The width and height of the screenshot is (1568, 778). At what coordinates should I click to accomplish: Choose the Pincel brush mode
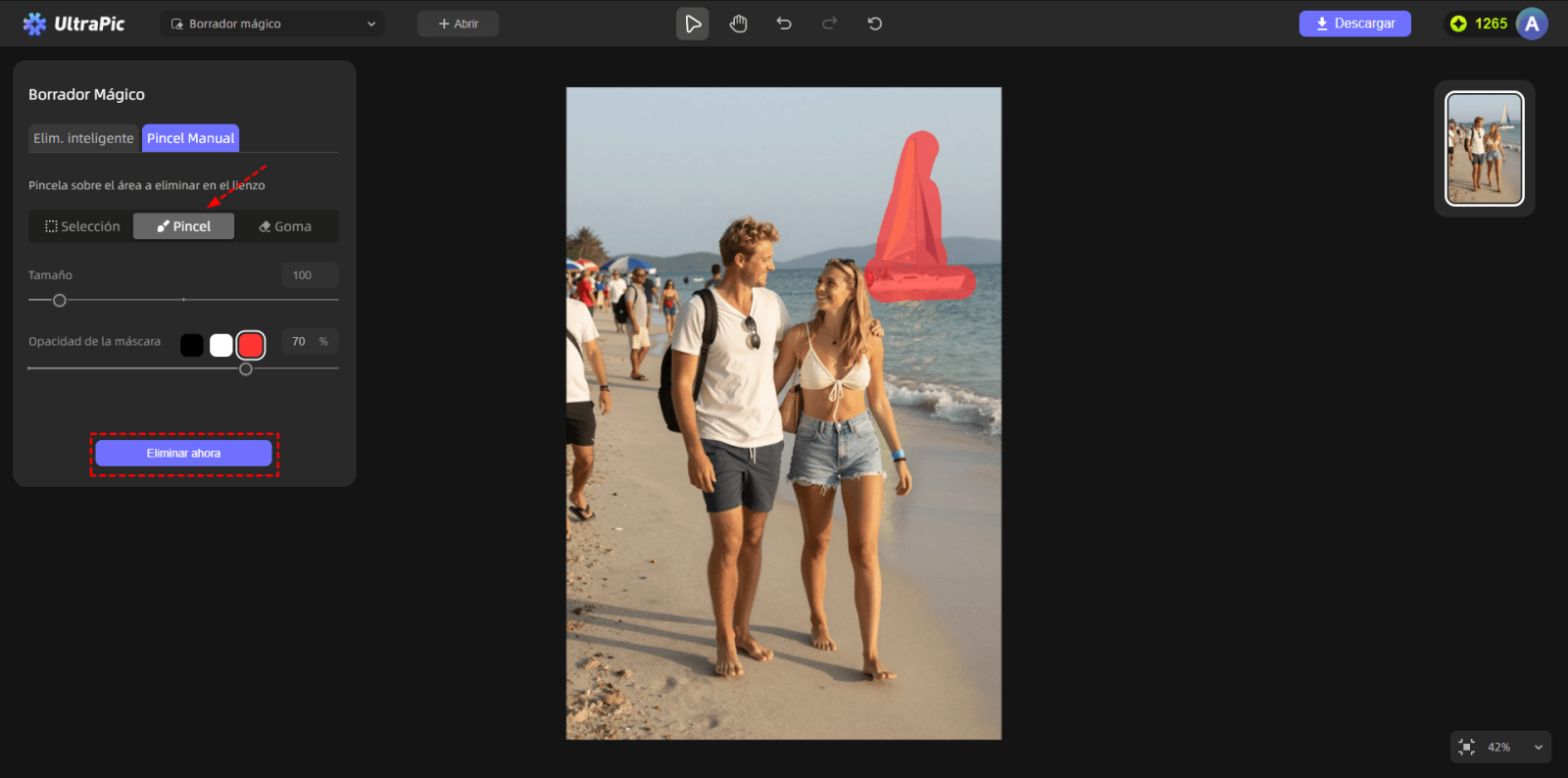point(184,226)
